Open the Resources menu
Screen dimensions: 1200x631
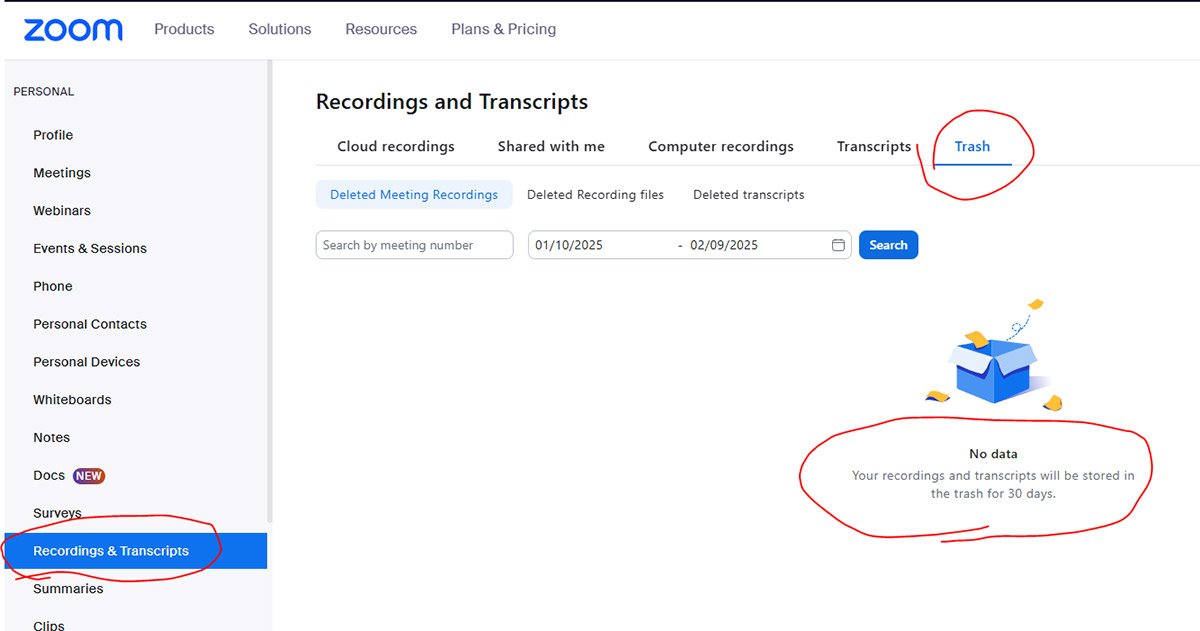click(x=381, y=29)
